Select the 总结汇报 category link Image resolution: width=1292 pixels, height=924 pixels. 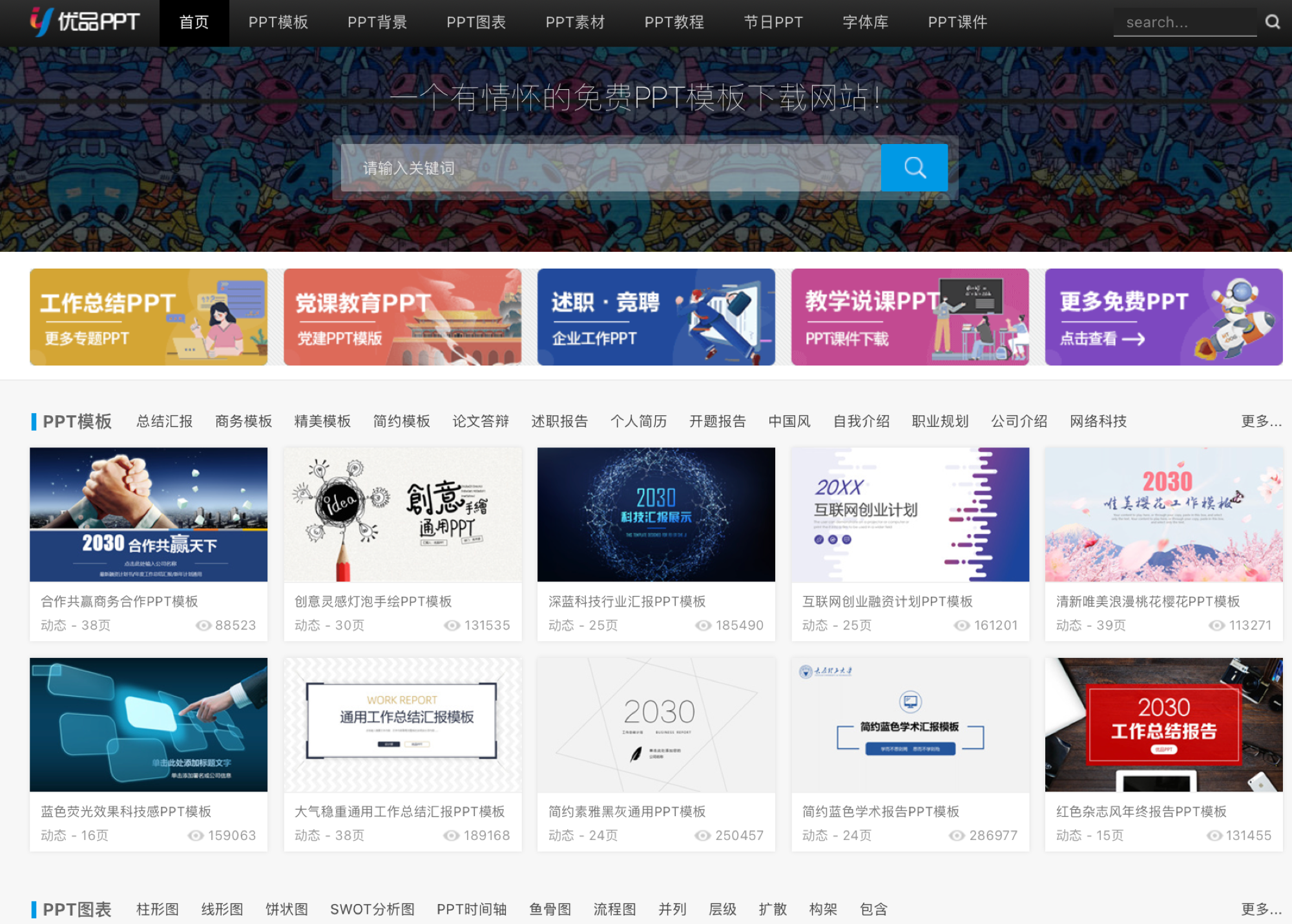tap(165, 422)
